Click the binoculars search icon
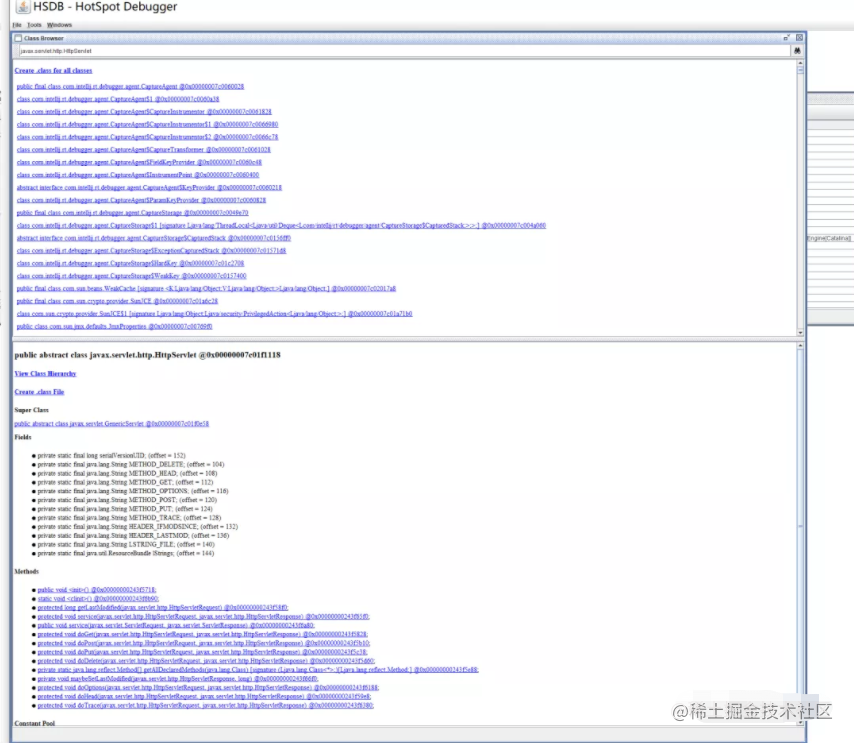The height and width of the screenshot is (743, 854). pos(797,51)
